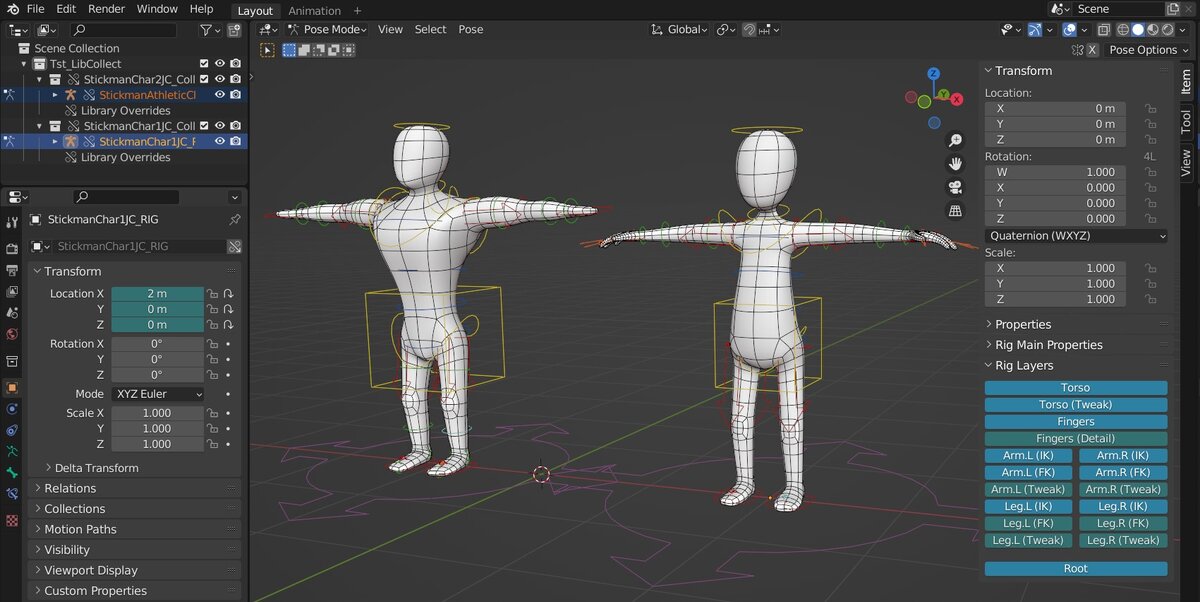Viewport: 1200px width, 602px height.
Task: Select the Tweak tool in the toolbar
Action: click(267, 50)
